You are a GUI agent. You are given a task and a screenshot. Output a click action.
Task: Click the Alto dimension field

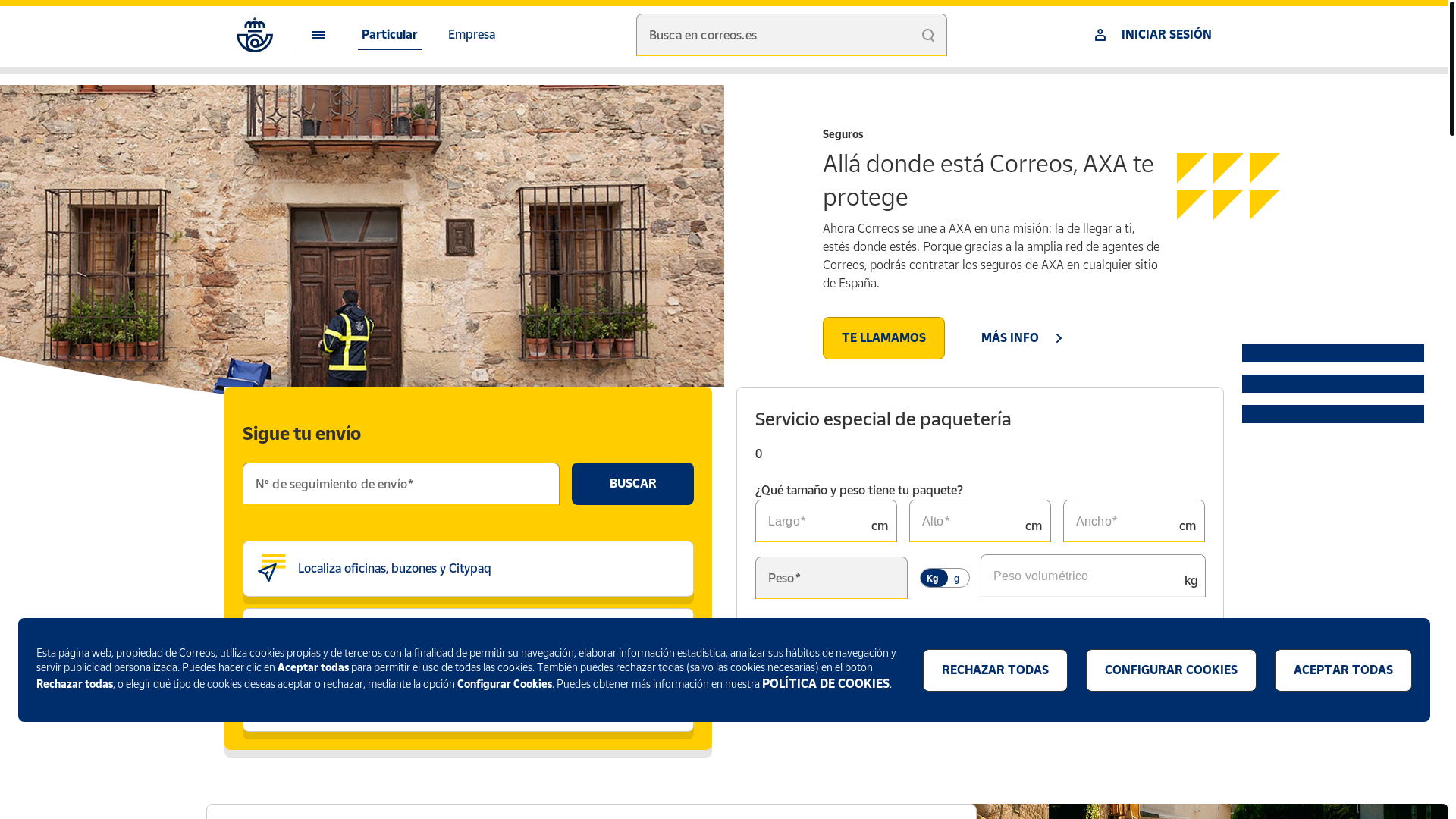tap(980, 521)
